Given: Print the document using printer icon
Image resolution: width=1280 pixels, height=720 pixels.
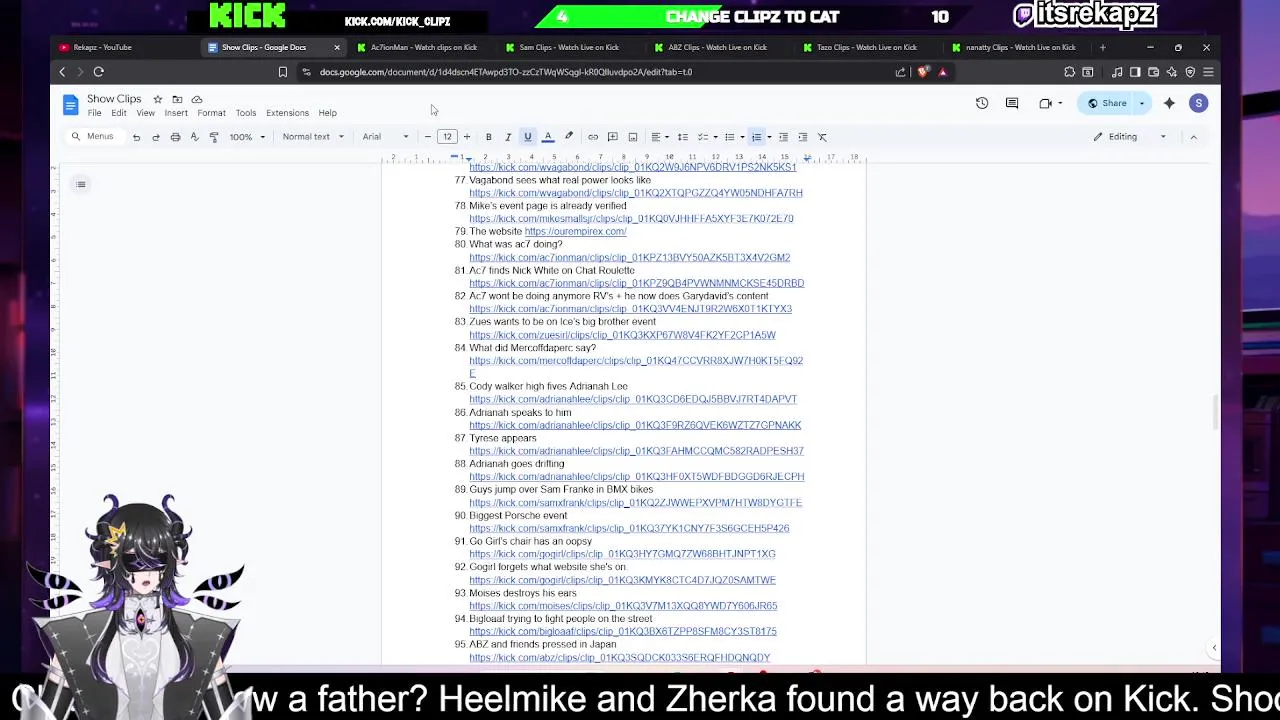Looking at the screenshot, I should 175,137.
